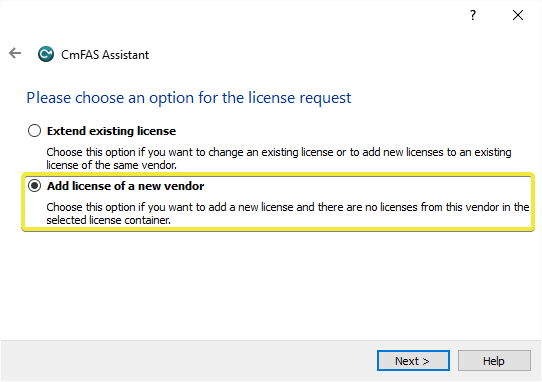Close the CmFAS Assistant dialog
Viewport: 542px width, 382px height.
(x=518, y=15)
